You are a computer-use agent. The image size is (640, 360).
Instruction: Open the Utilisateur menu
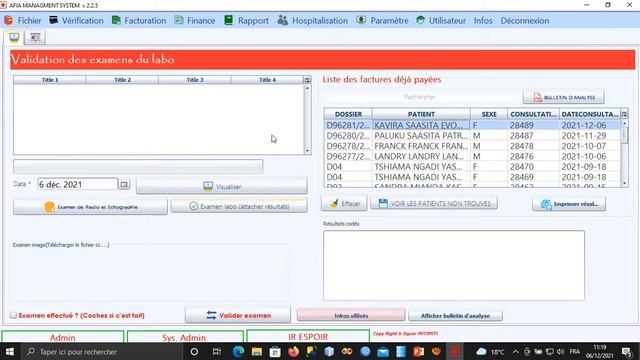click(441, 20)
